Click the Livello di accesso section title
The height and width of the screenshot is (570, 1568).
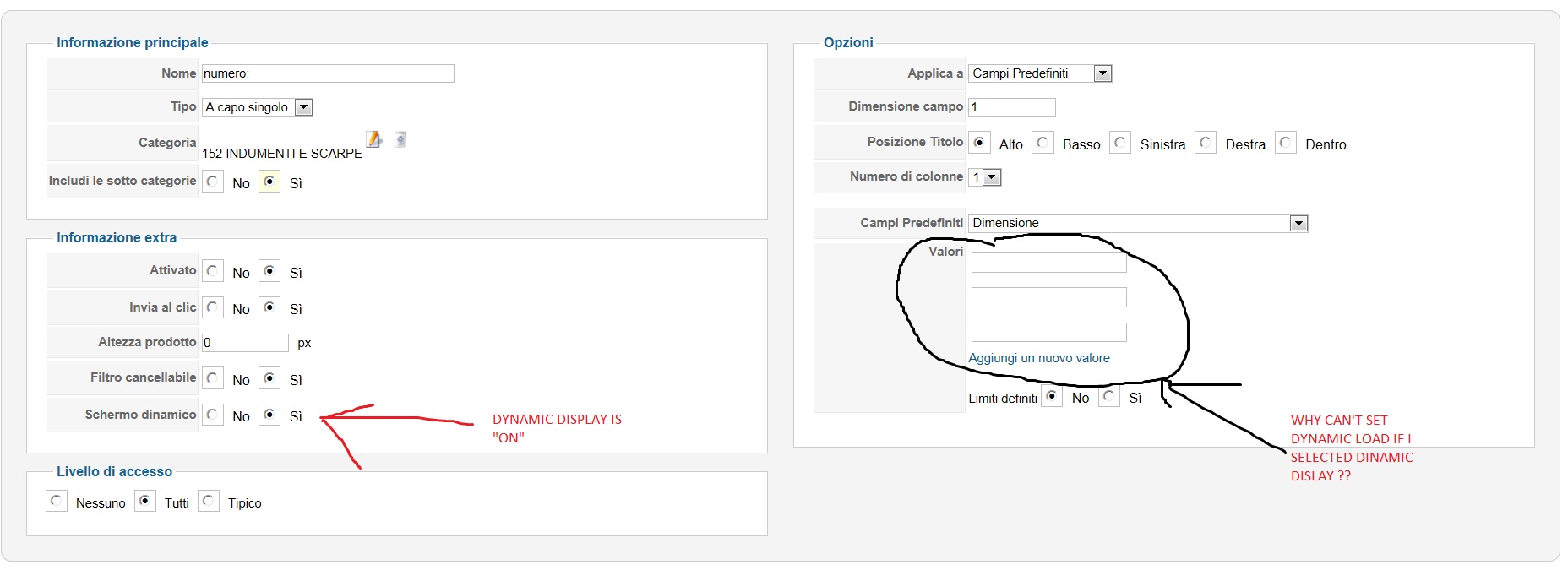tap(114, 471)
